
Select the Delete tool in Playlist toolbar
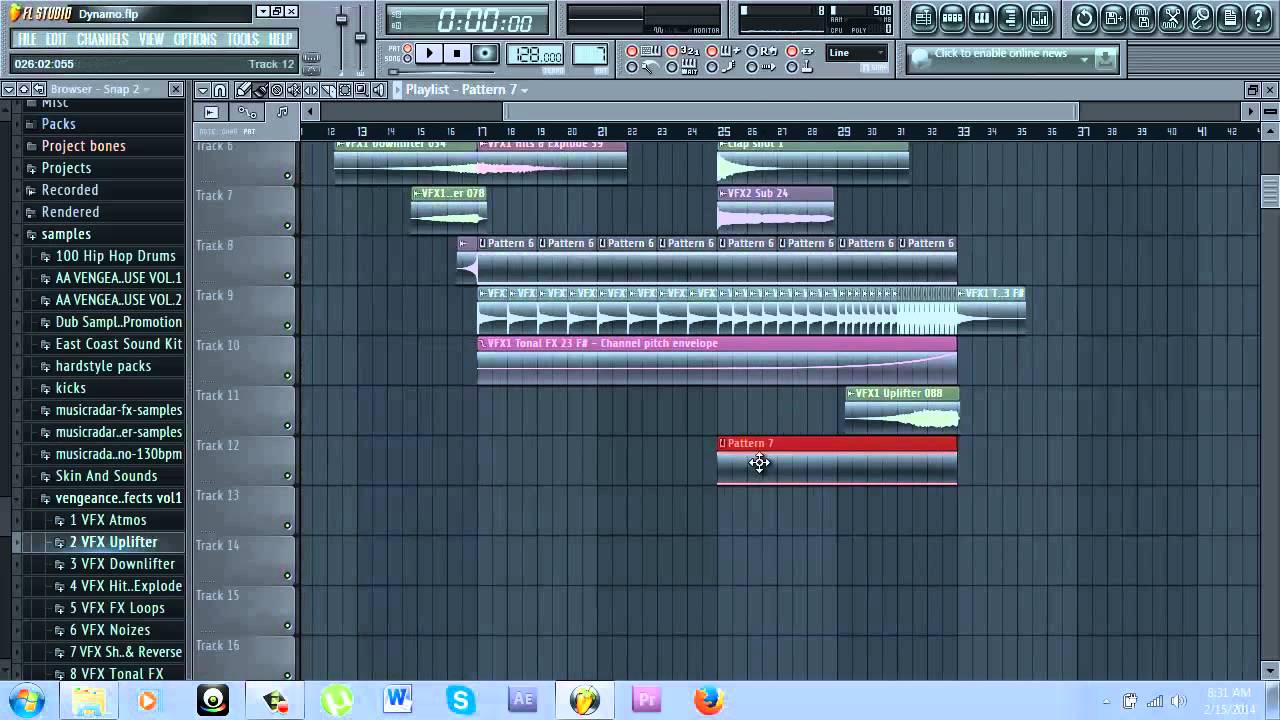click(x=277, y=91)
